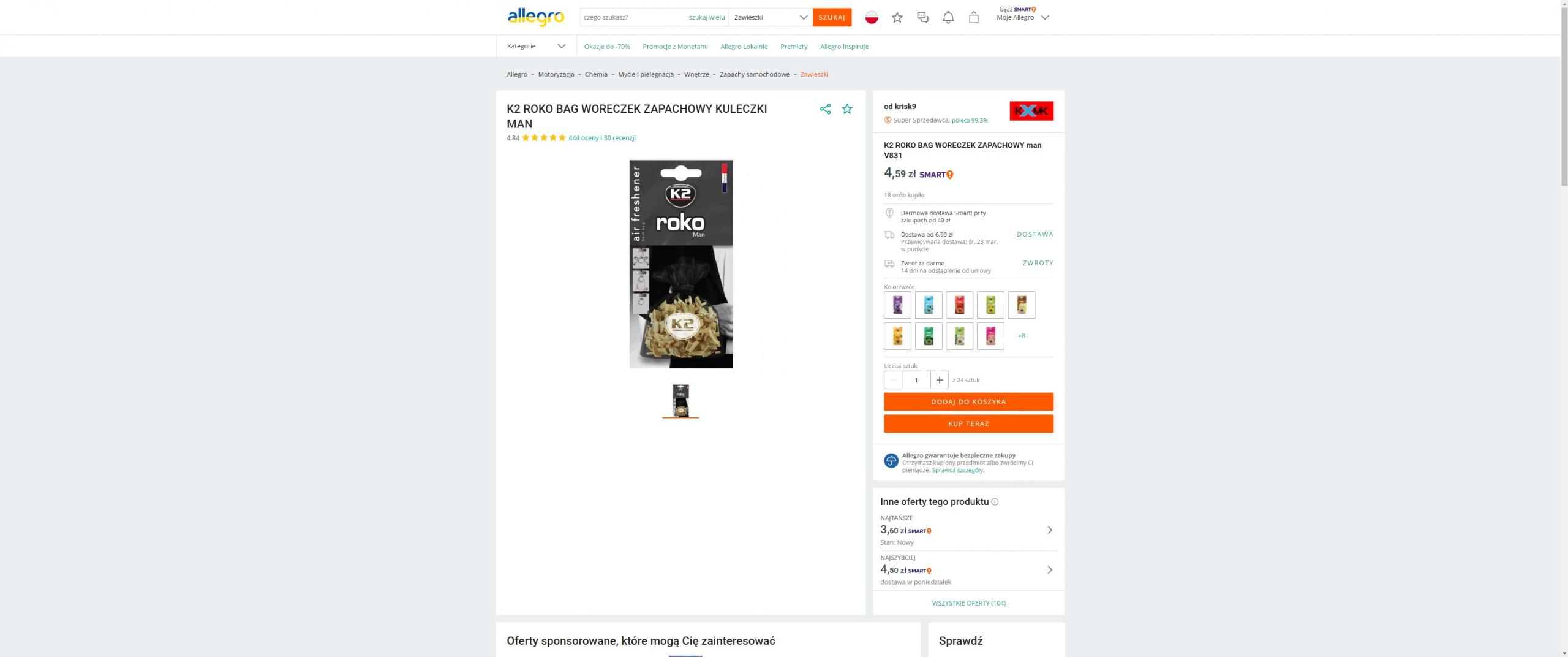Screen dimensions: 1568x657
Task: Add product to watched with star
Action: click(847, 109)
